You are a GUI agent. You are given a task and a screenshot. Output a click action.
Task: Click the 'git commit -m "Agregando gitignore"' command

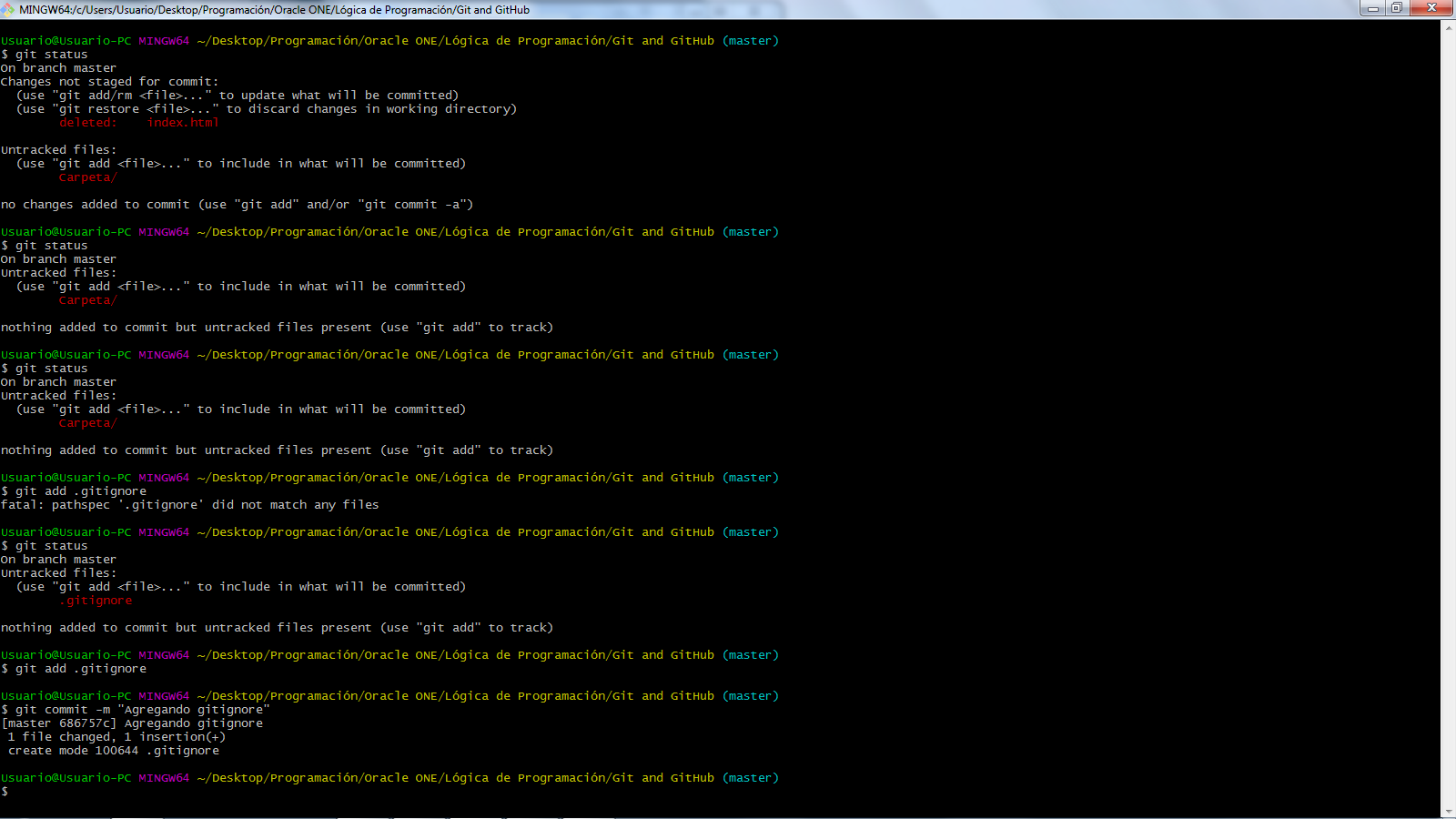pyautogui.click(x=143, y=710)
